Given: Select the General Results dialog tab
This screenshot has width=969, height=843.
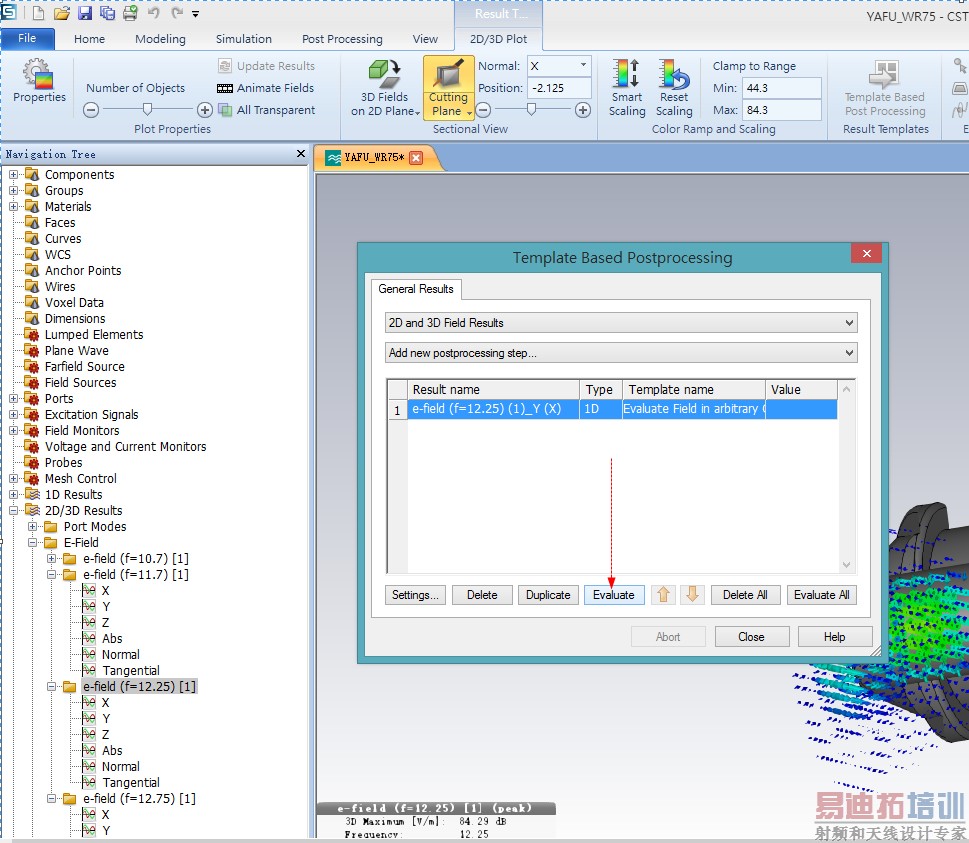Looking at the screenshot, I should 416,289.
